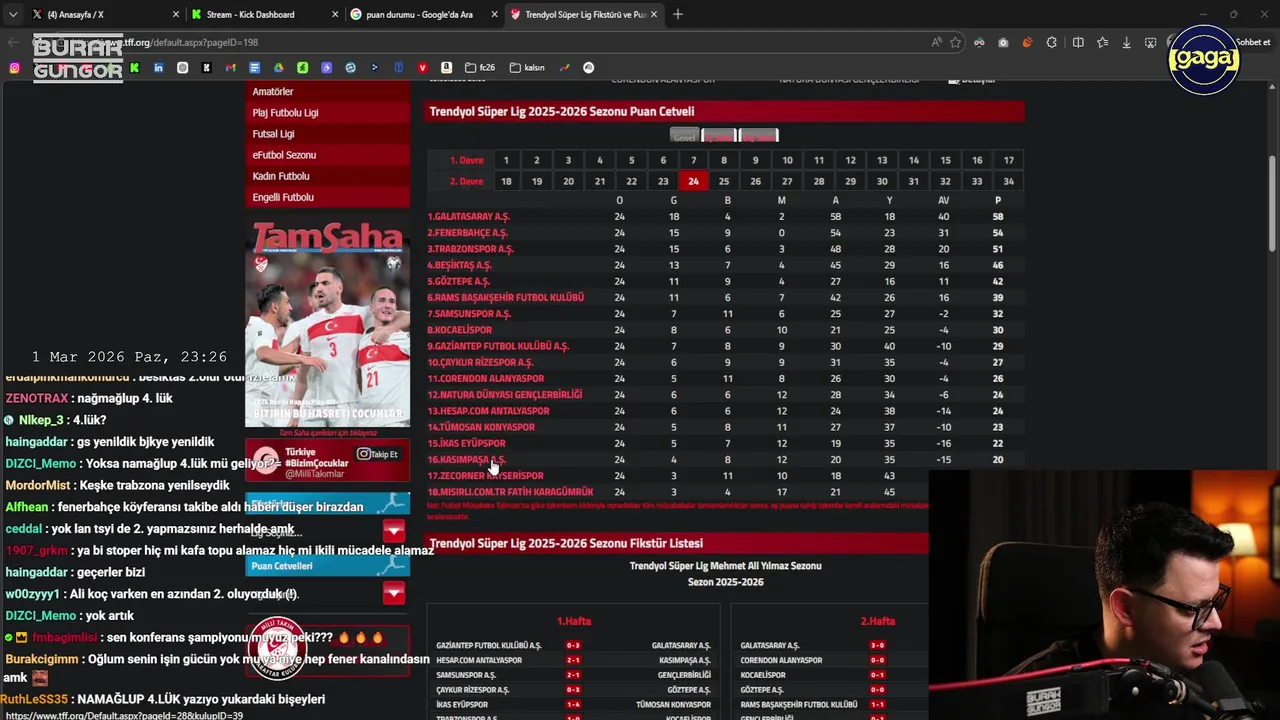Click the 1. Hafta Gaziantep 0-3 Galatasaray score

(x=573, y=646)
